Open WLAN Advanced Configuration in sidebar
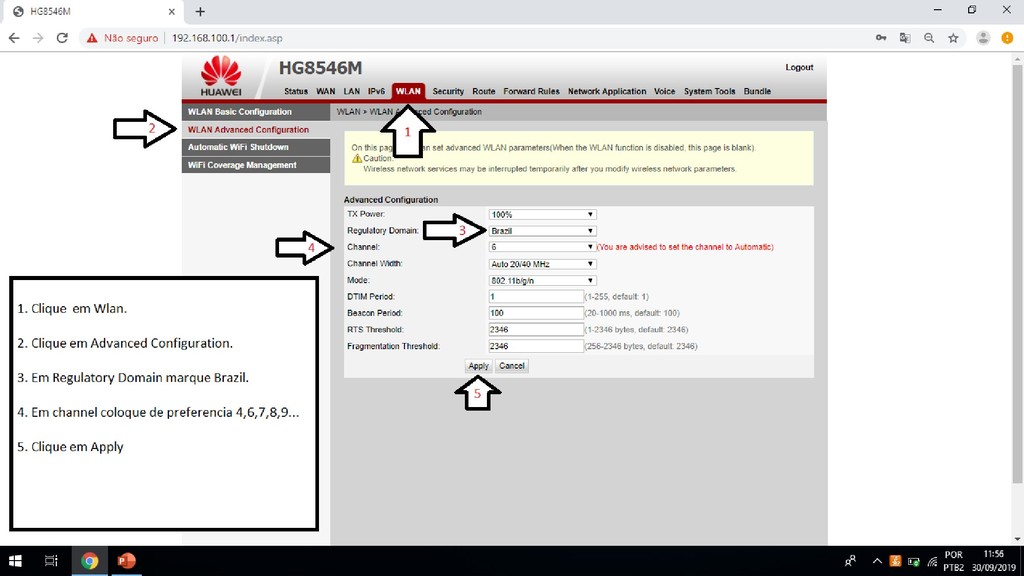The height and width of the screenshot is (576, 1024). coord(256,129)
